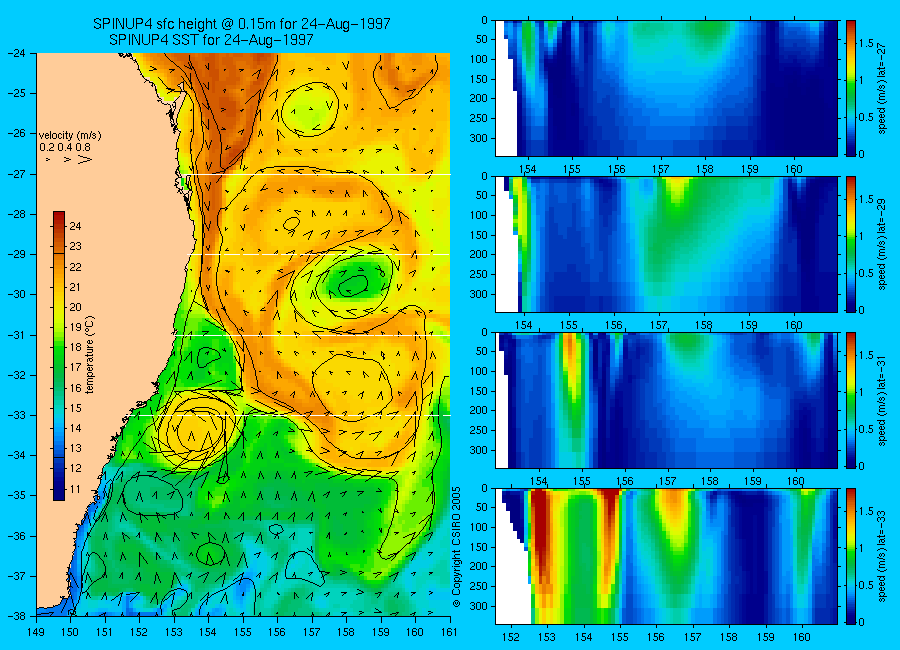Click the value 11 on the temperature scale
The height and width of the screenshot is (650, 900).
(x=75, y=489)
